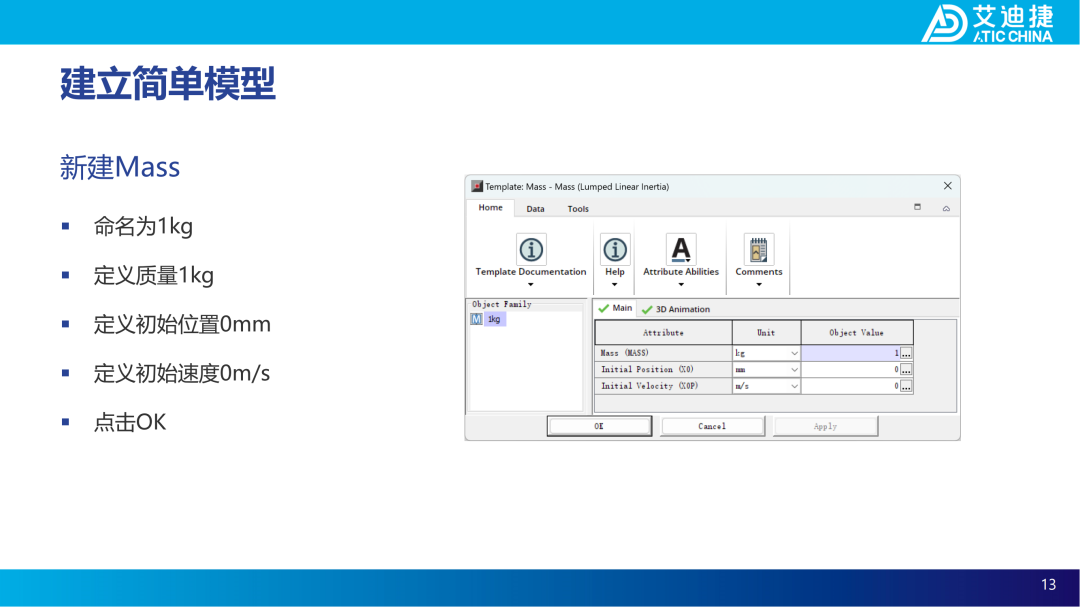Switch to the Data ribbon tab

pyautogui.click(x=535, y=209)
